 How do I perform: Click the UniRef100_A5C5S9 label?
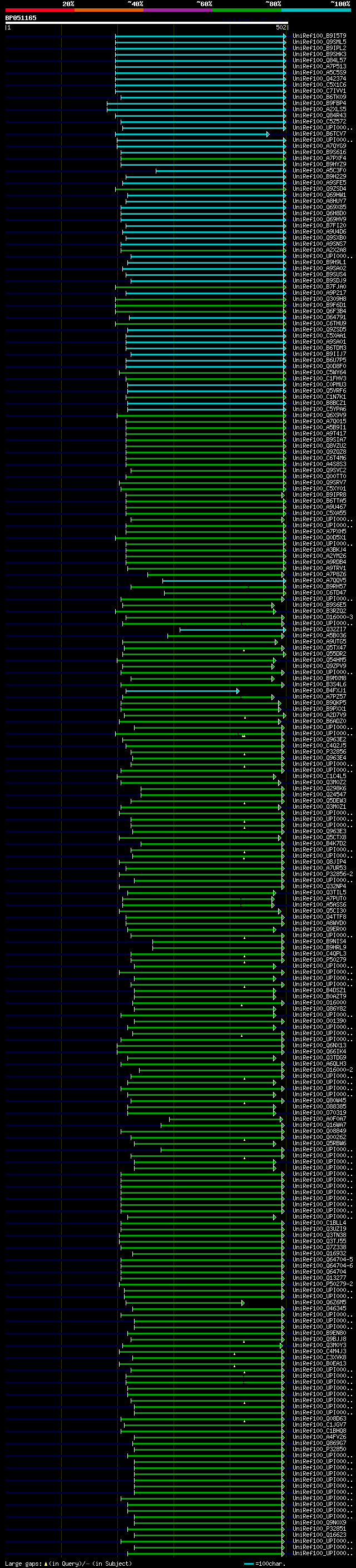tap(319, 72)
